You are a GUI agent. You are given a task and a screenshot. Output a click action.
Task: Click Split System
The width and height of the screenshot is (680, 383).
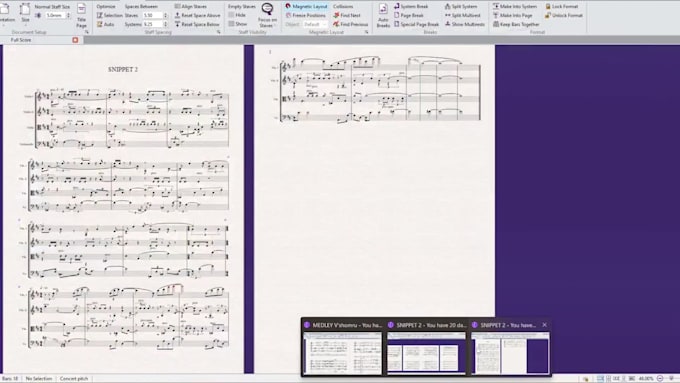pos(461,7)
